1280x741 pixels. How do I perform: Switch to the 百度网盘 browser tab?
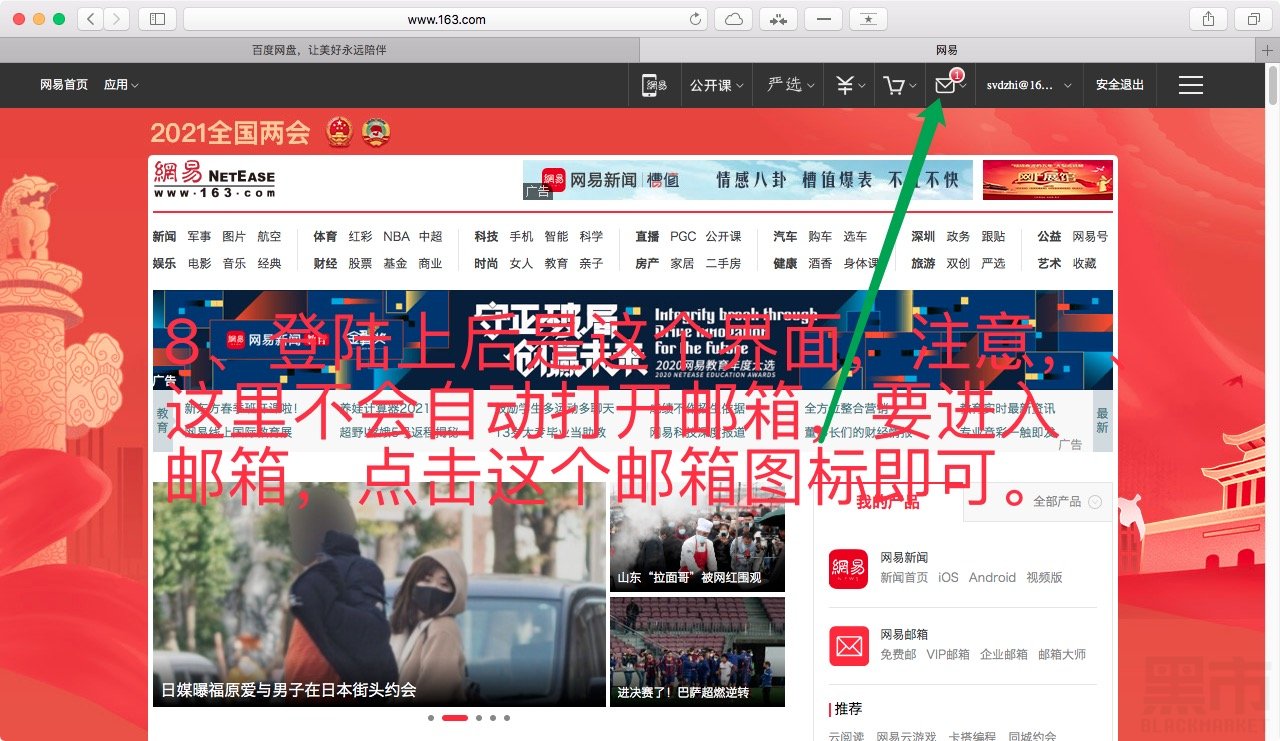point(319,50)
